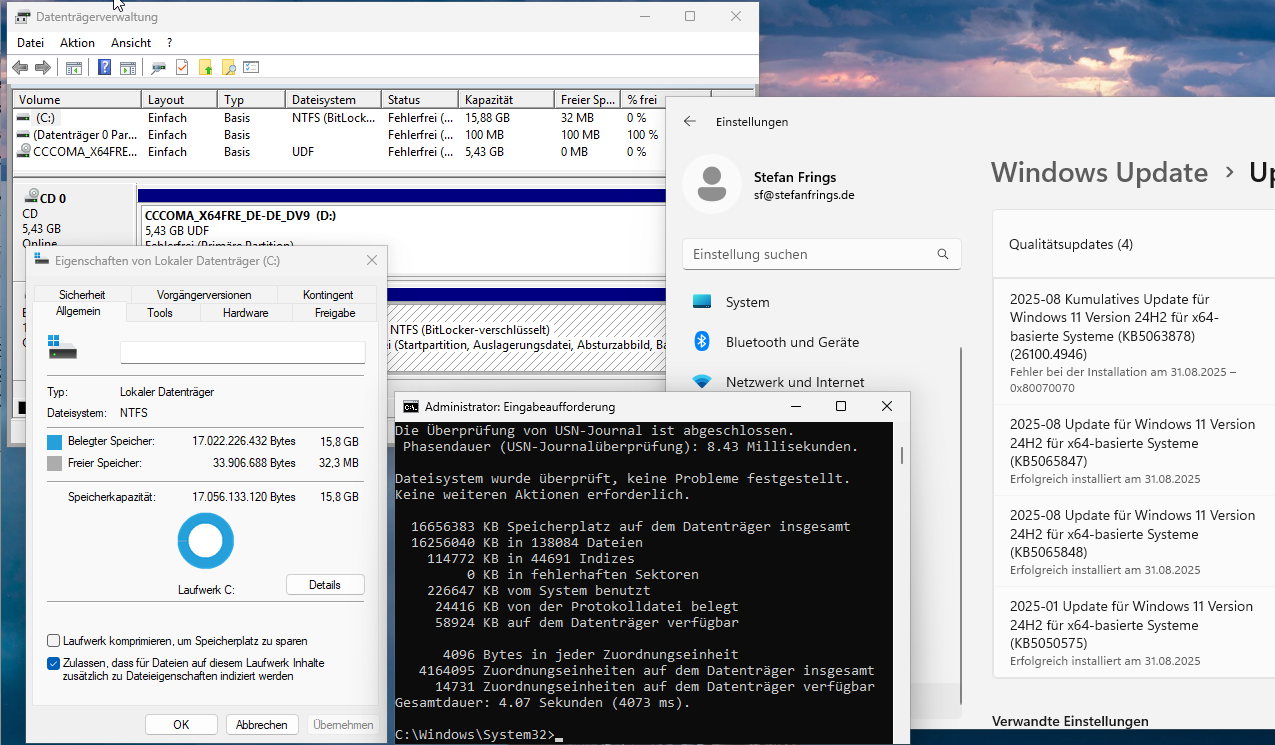The width and height of the screenshot is (1275, 745).
Task: Click the OK button in Eigenschaften
Action: (x=181, y=725)
